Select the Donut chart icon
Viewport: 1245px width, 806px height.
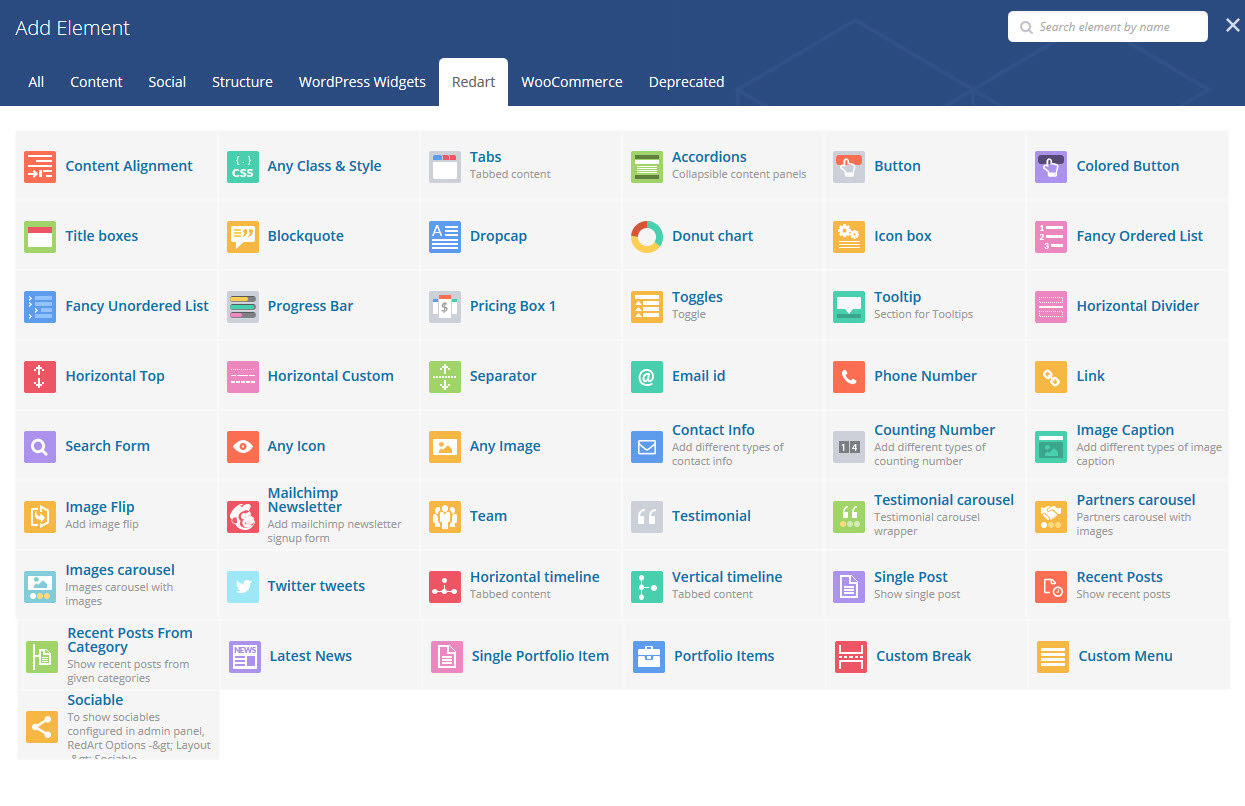coord(647,237)
